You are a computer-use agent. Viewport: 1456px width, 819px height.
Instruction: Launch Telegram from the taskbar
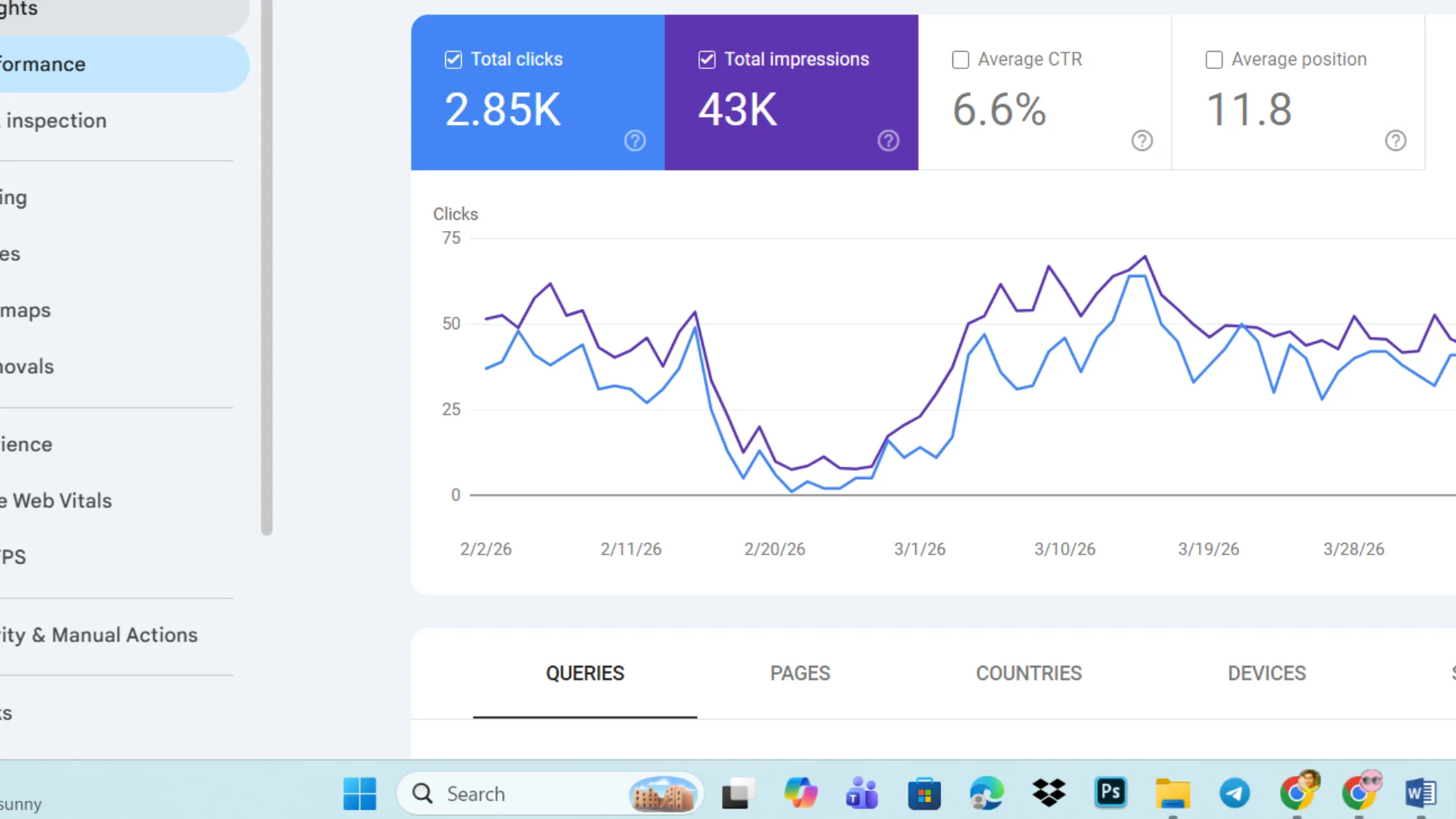1235,793
